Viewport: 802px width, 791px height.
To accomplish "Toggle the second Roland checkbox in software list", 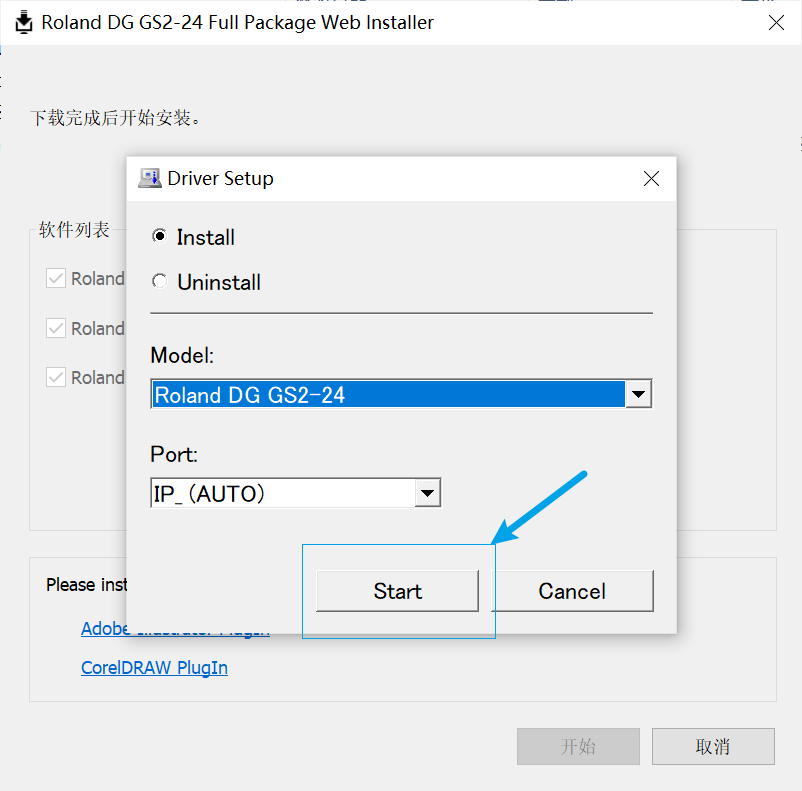I will tap(56, 328).
